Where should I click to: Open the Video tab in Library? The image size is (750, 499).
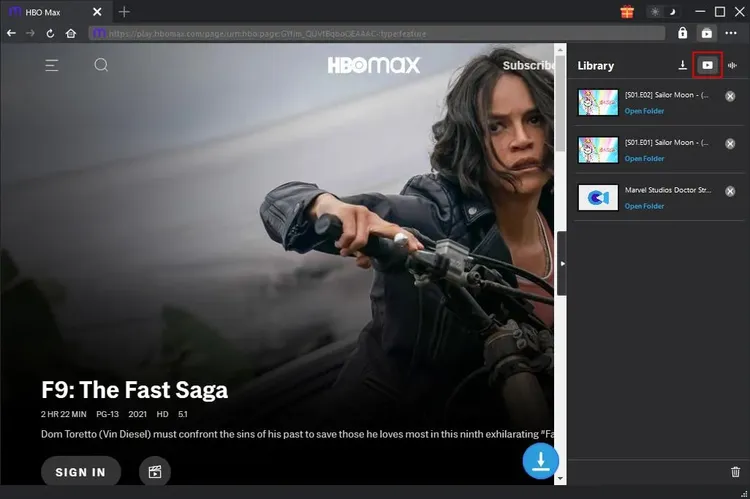pos(707,65)
